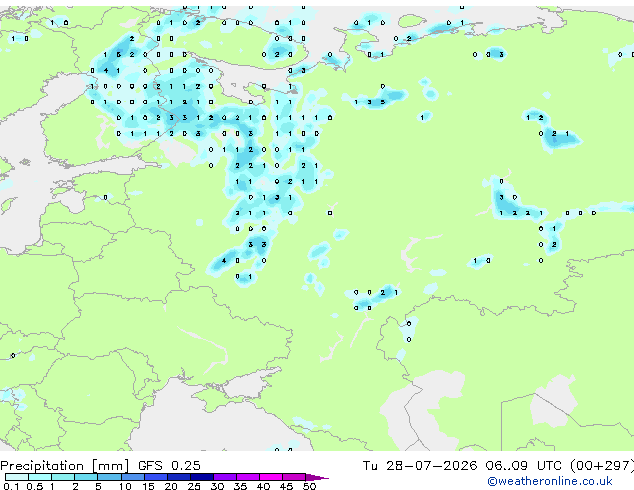Click the '35' legend scale label
Image resolution: width=634 pixels, height=490 pixels.
(x=241, y=486)
